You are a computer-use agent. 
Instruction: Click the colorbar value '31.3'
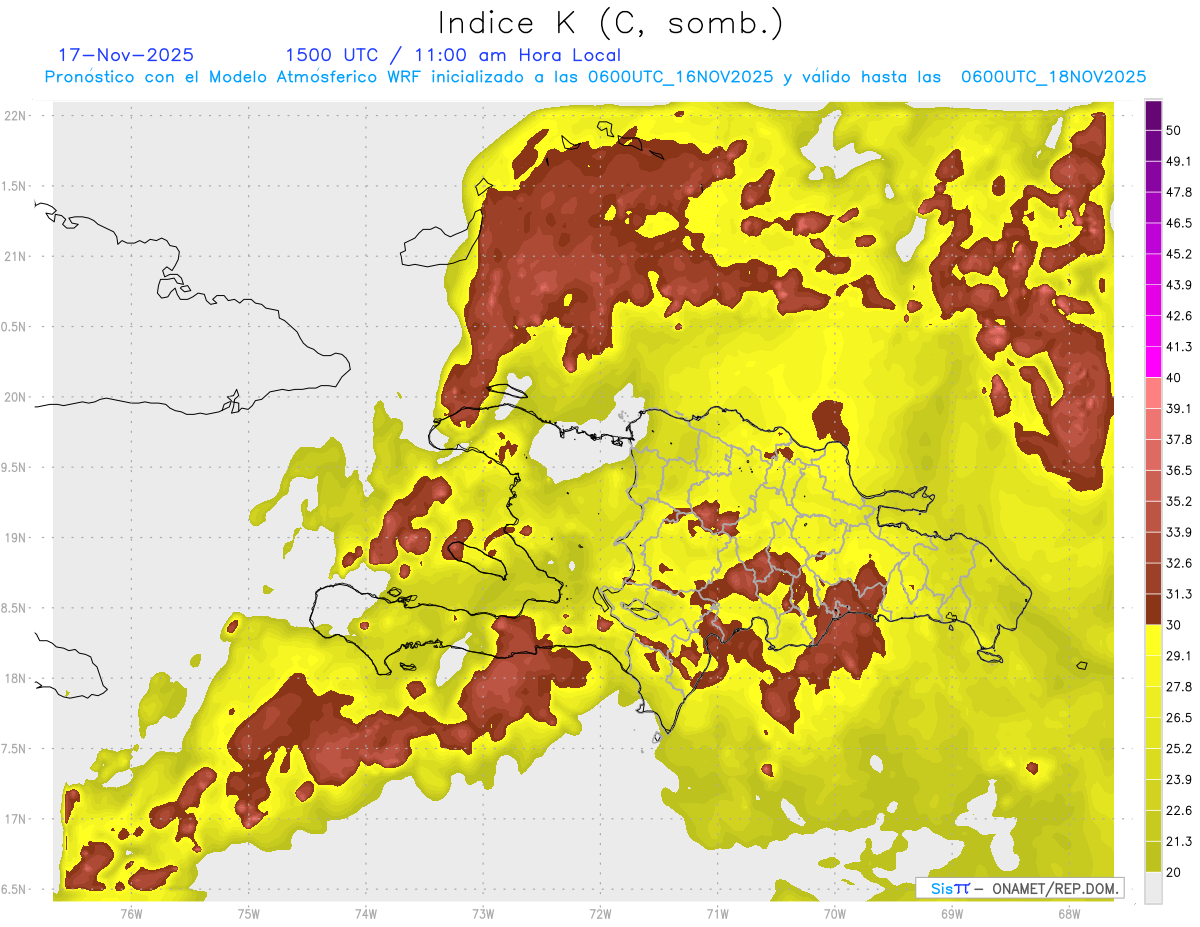tap(1179, 594)
